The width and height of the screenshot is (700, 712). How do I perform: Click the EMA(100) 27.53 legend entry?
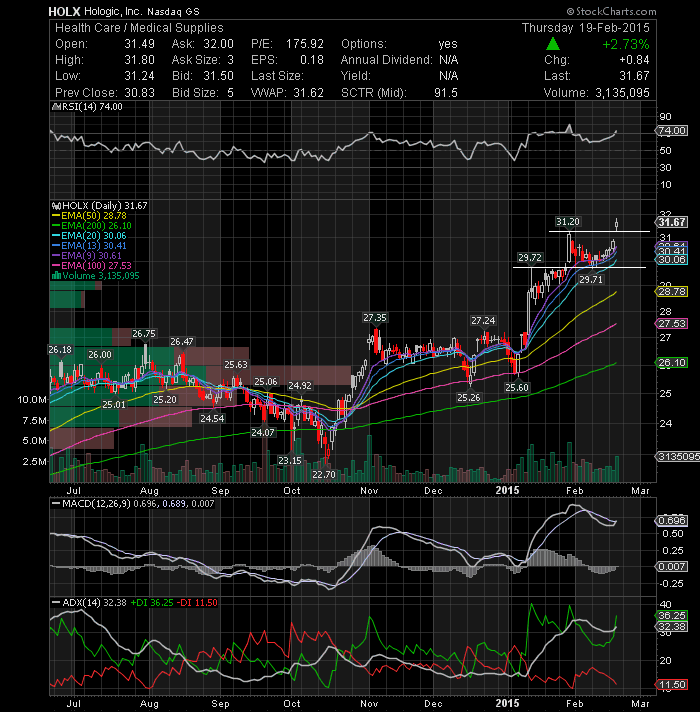(92, 266)
